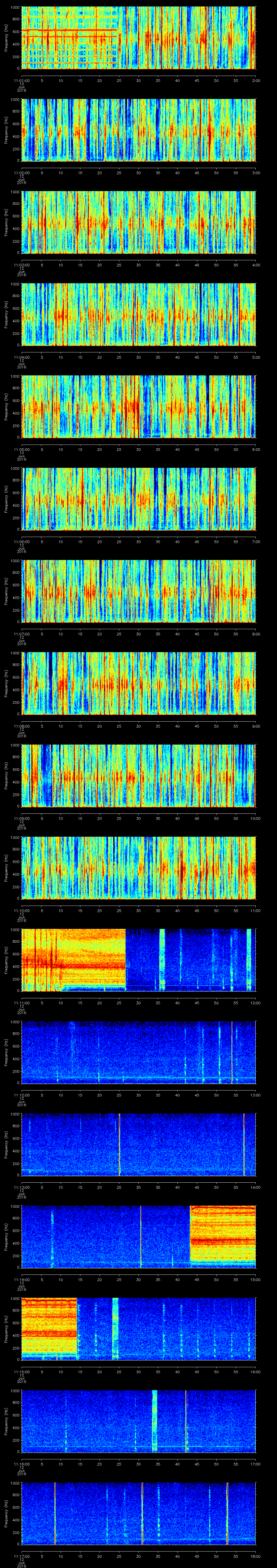
Task: Click the 18:00 end time label
Action: pos(255,1556)
